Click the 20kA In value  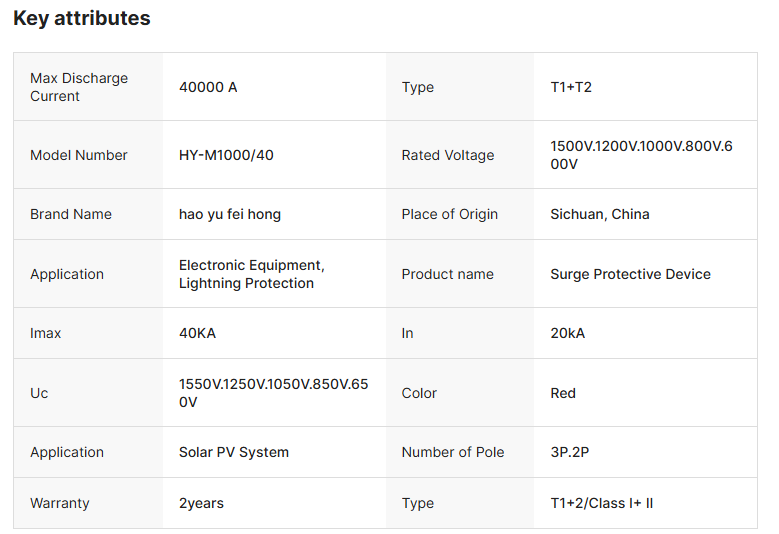[568, 333]
